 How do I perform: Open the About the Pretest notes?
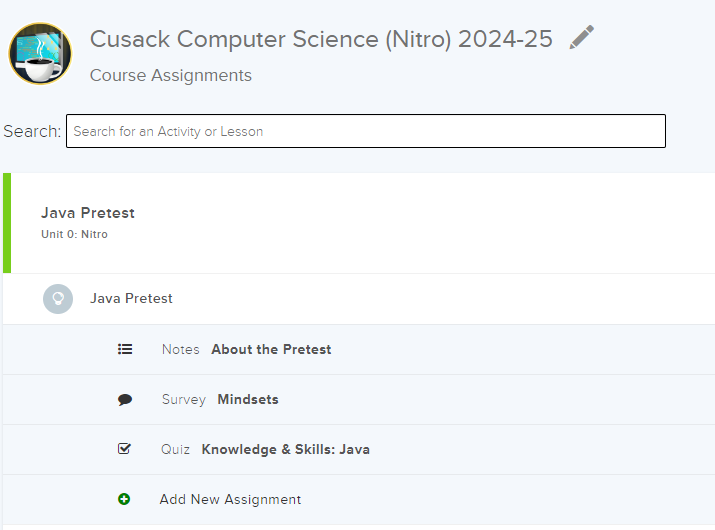point(271,349)
